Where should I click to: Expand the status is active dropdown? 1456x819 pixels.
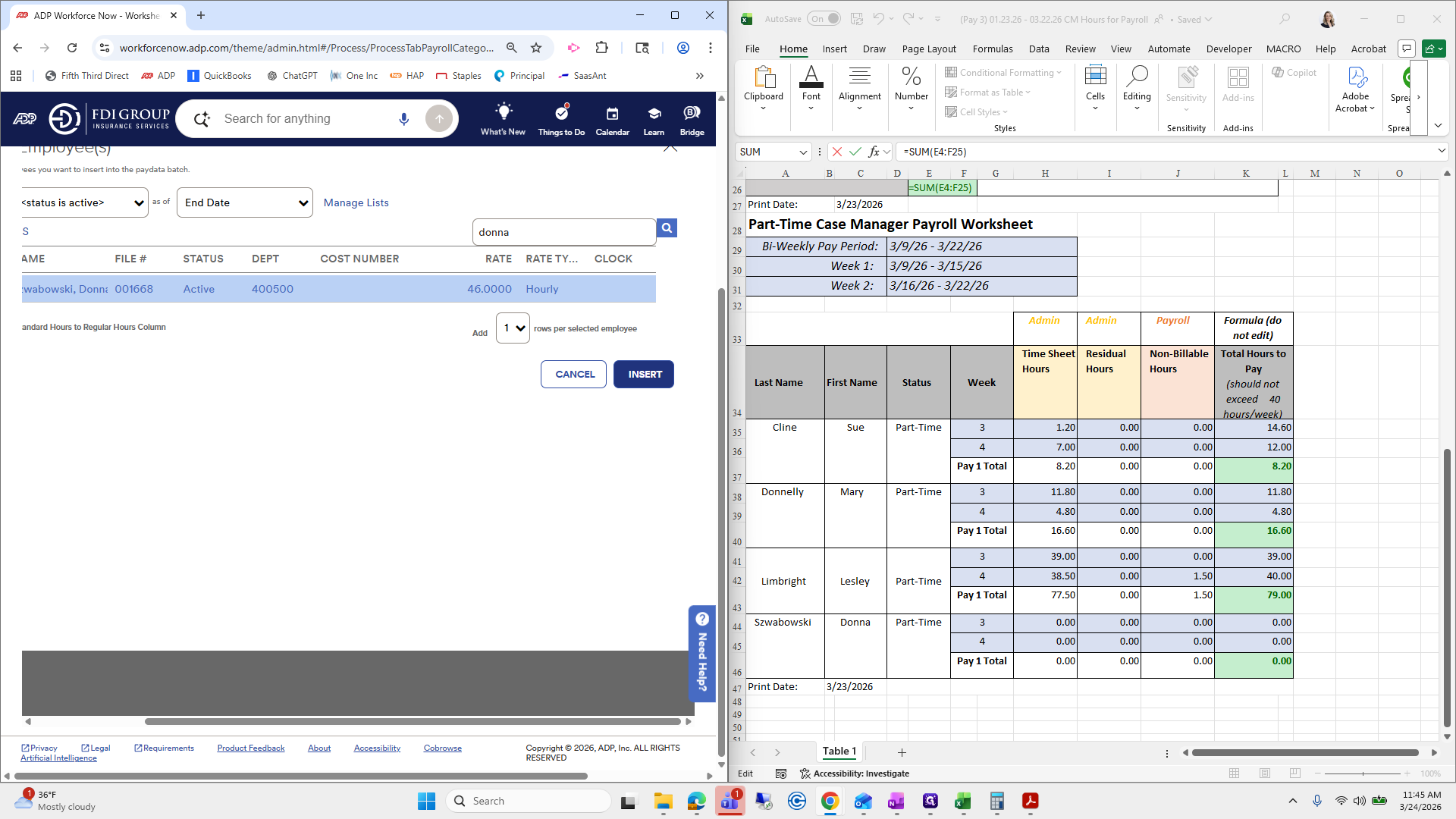coord(84,202)
